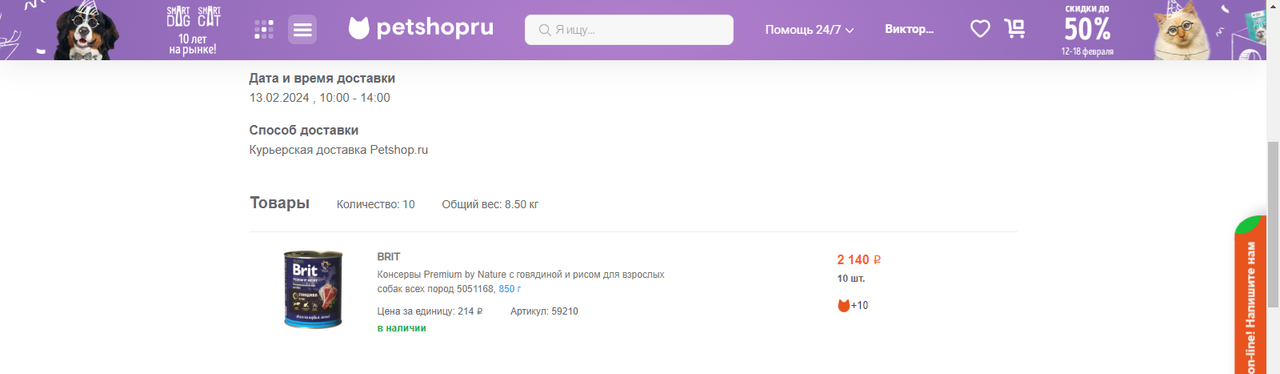The height and width of the screenshot is (374, 1280).
Task: Click the "в наличии" status text
Action: [401, 328]
